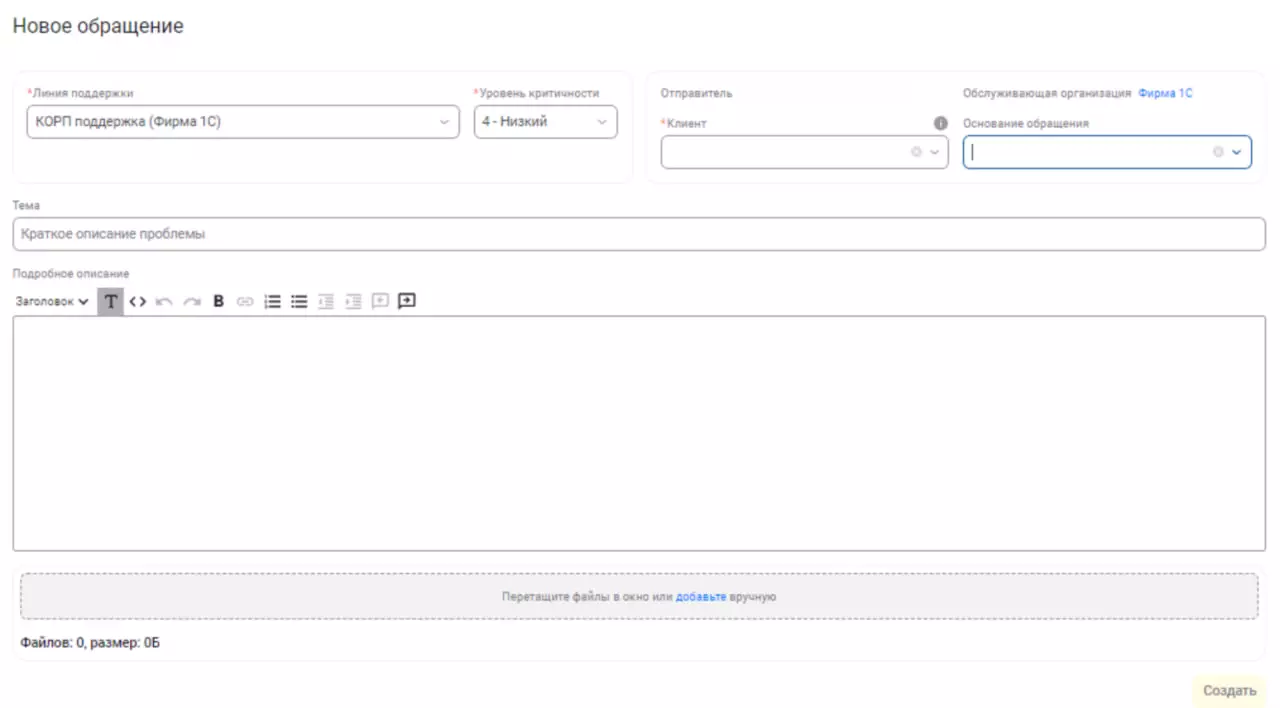This screenshot has height=708, width=1280.
Task: Click the Фирма 1С organization link
Action: 1165,92
